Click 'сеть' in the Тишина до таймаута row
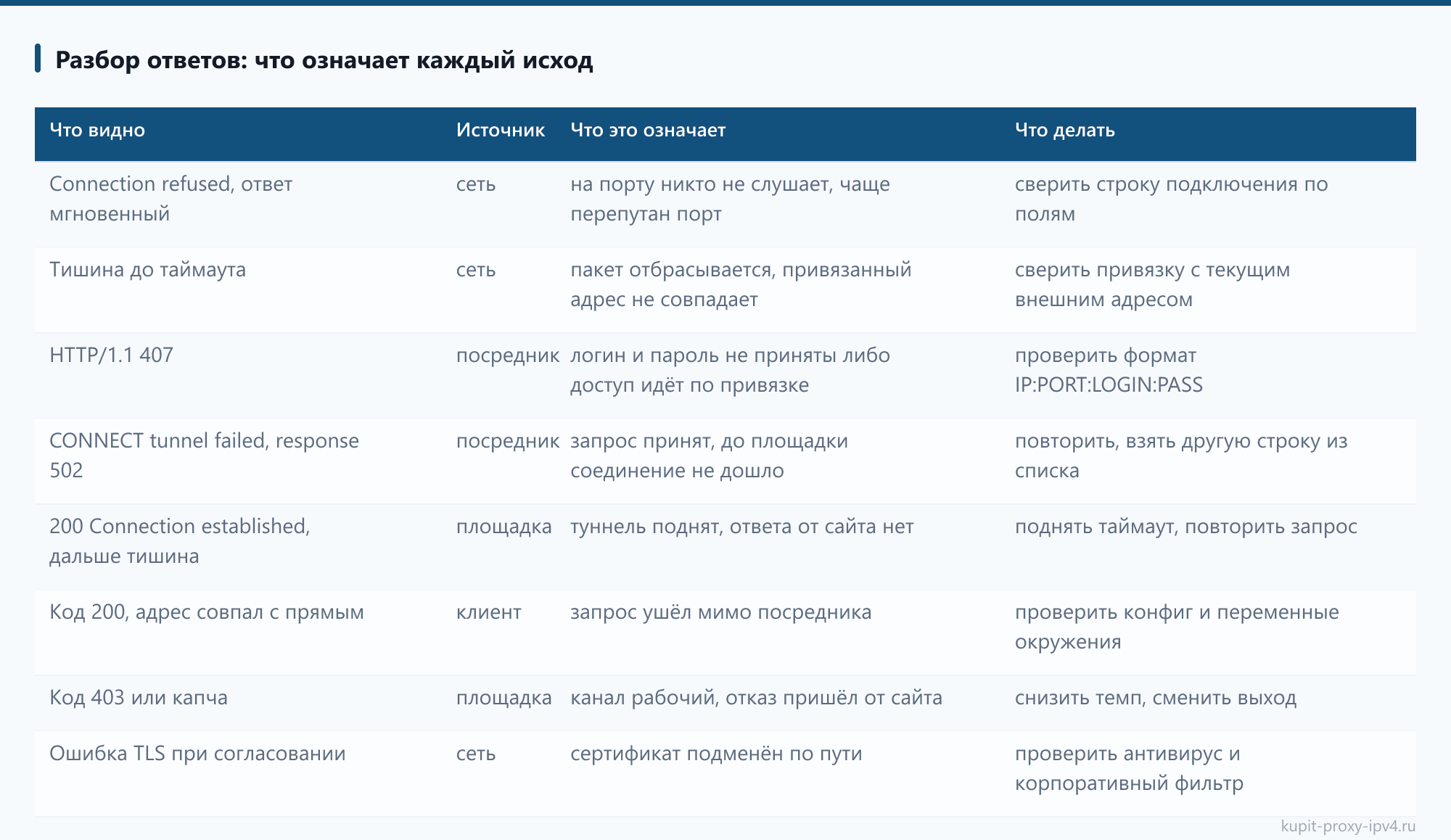Screen dimensions: 1451x840 (x=475, y=270)
